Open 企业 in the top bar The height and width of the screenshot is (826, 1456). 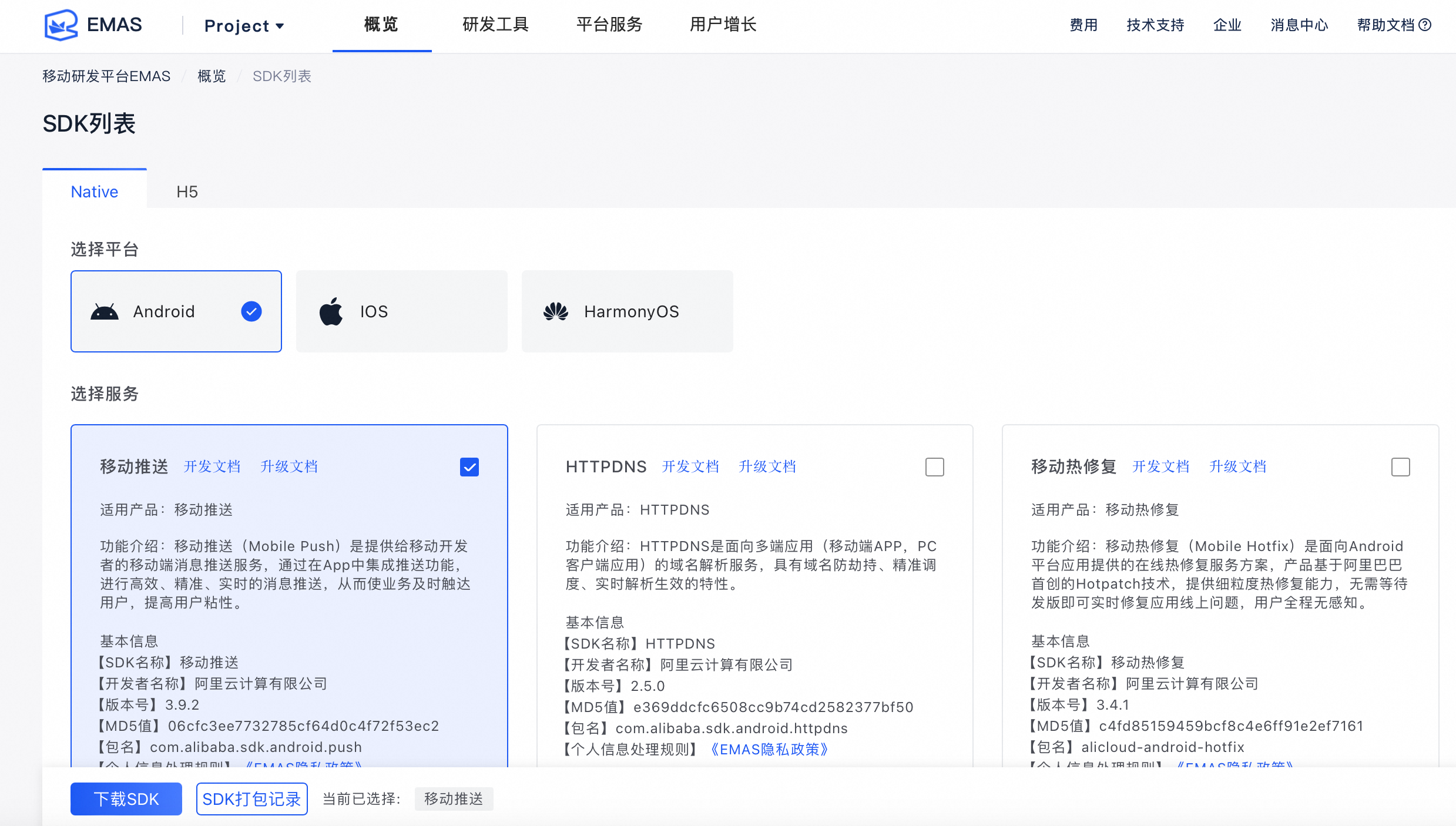click(x=1227, y=25)
